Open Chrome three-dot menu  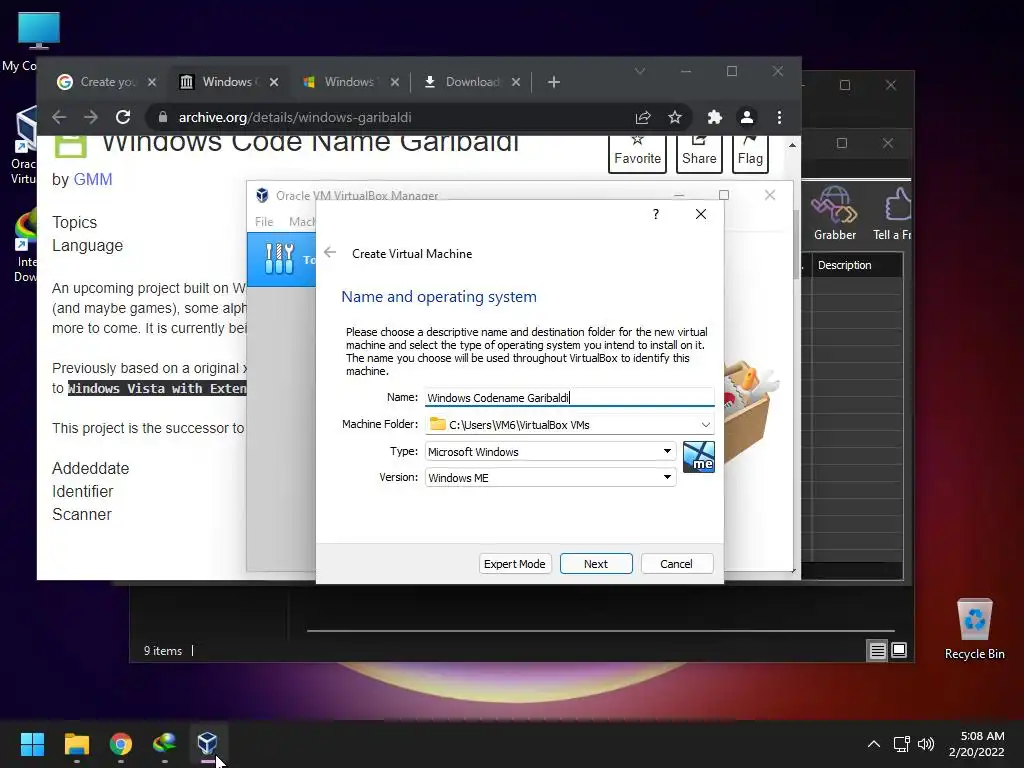(779, 118)
